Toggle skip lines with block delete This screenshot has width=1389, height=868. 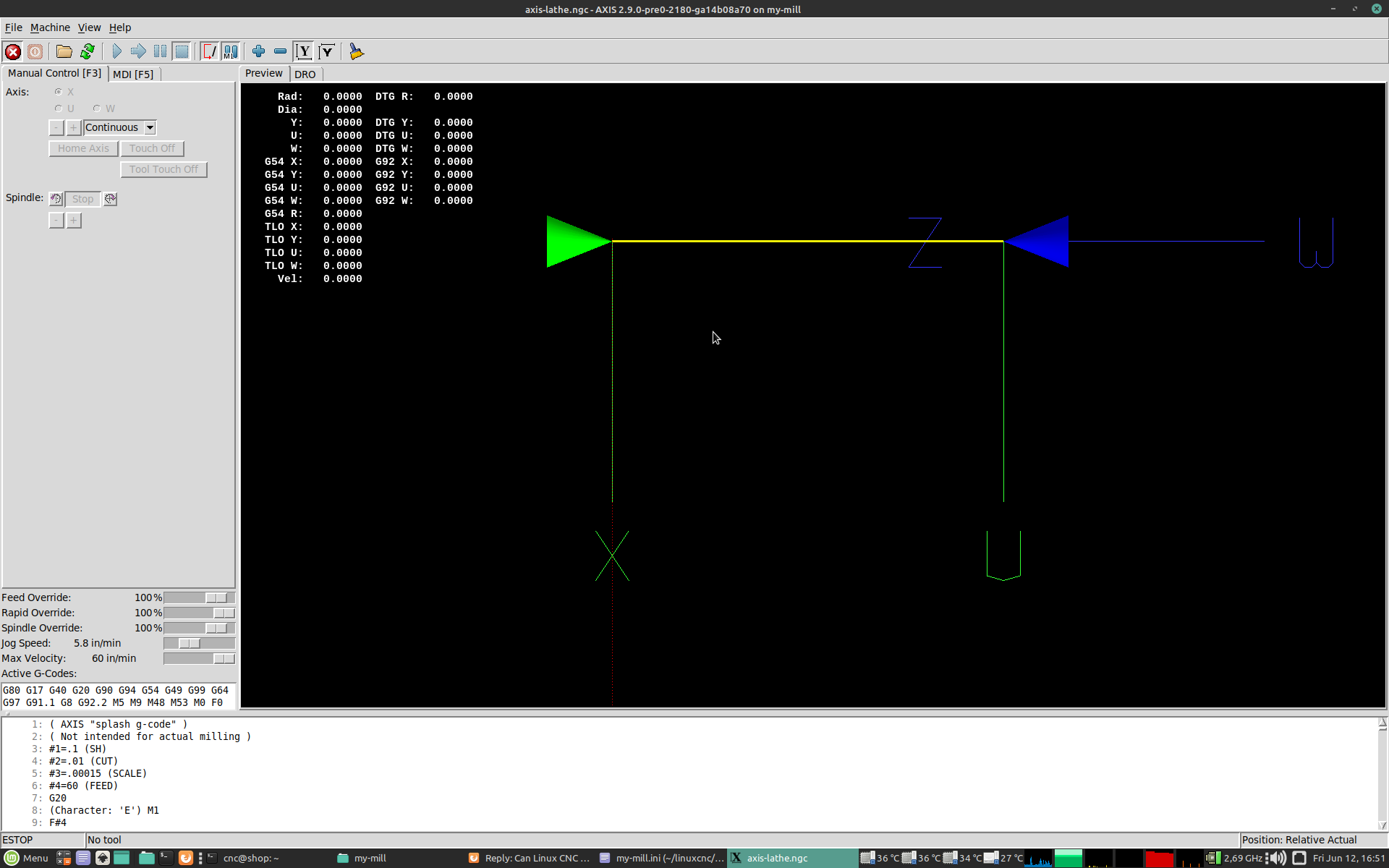pos(208,51)
